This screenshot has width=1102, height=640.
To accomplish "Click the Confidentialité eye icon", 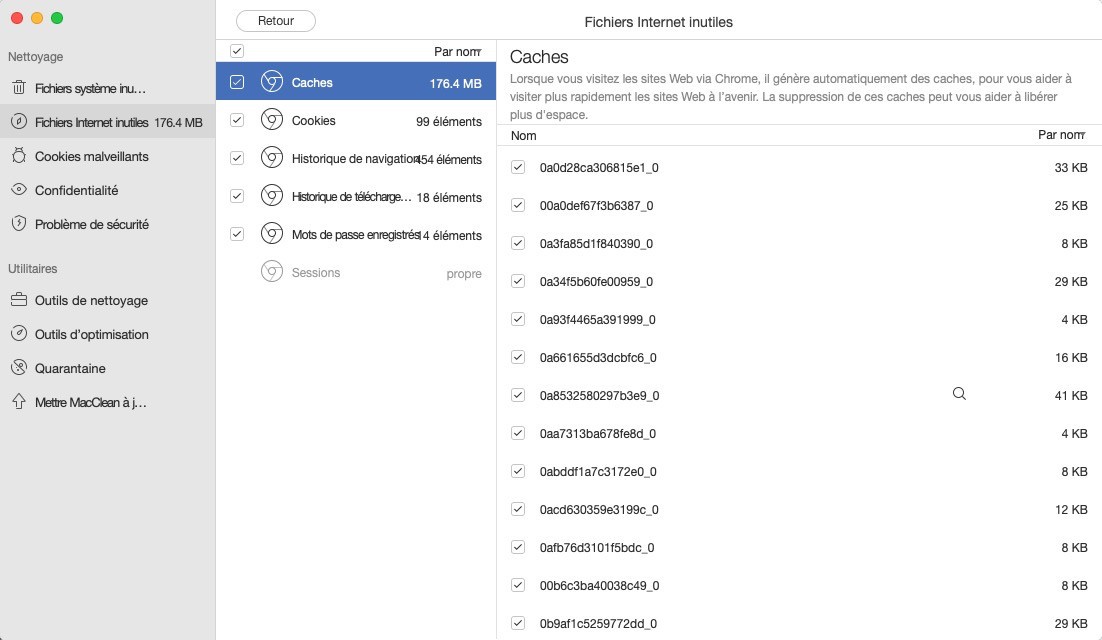I will (18, 190).
